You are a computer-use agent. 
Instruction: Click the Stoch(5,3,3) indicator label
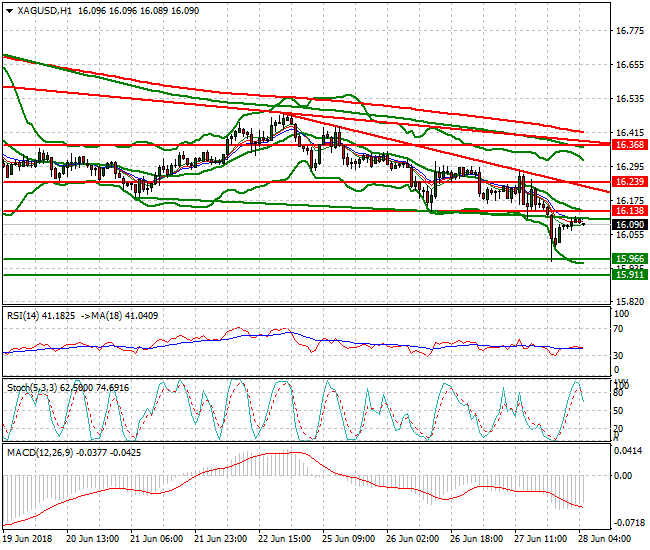[34, 388]
